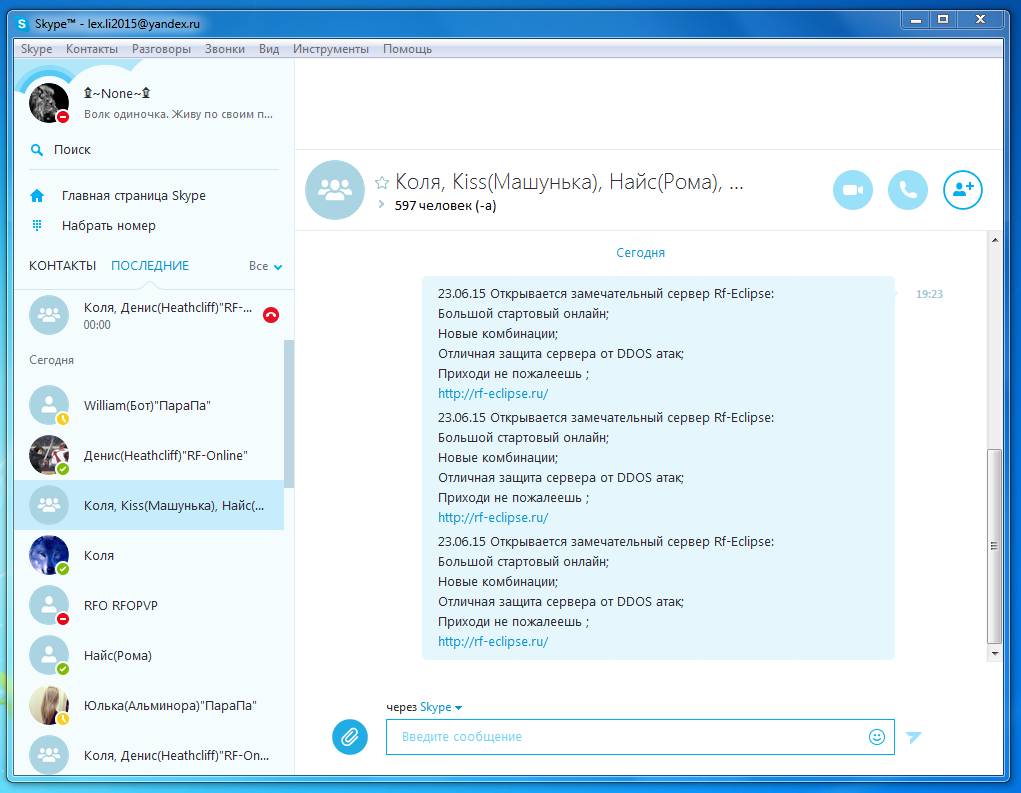Hang up the ongoing group call
1021x793 pixels.
(271, 315)
